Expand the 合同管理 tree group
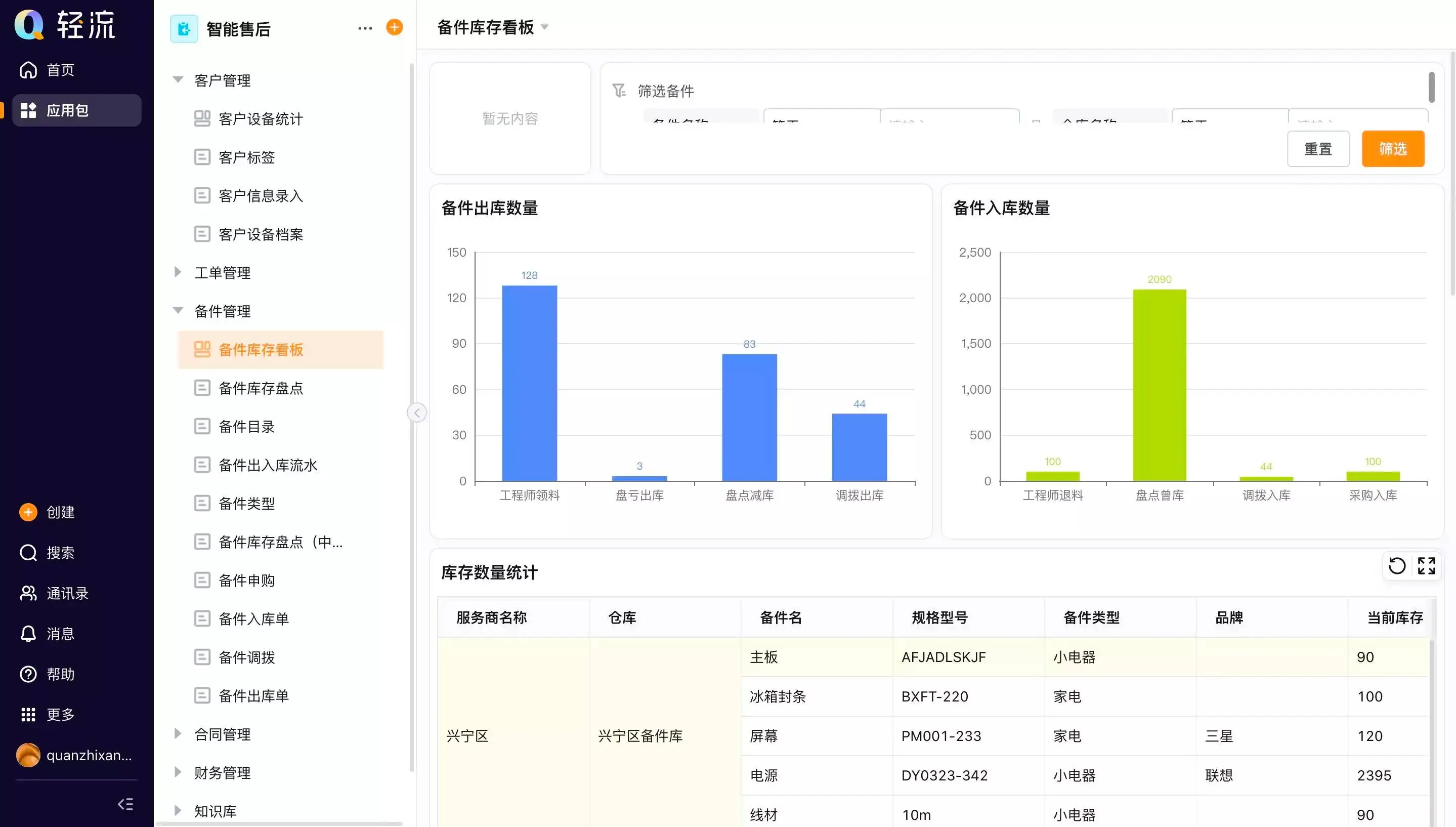The height and width of the screenshot is (827, 1456). pos(178,734)
